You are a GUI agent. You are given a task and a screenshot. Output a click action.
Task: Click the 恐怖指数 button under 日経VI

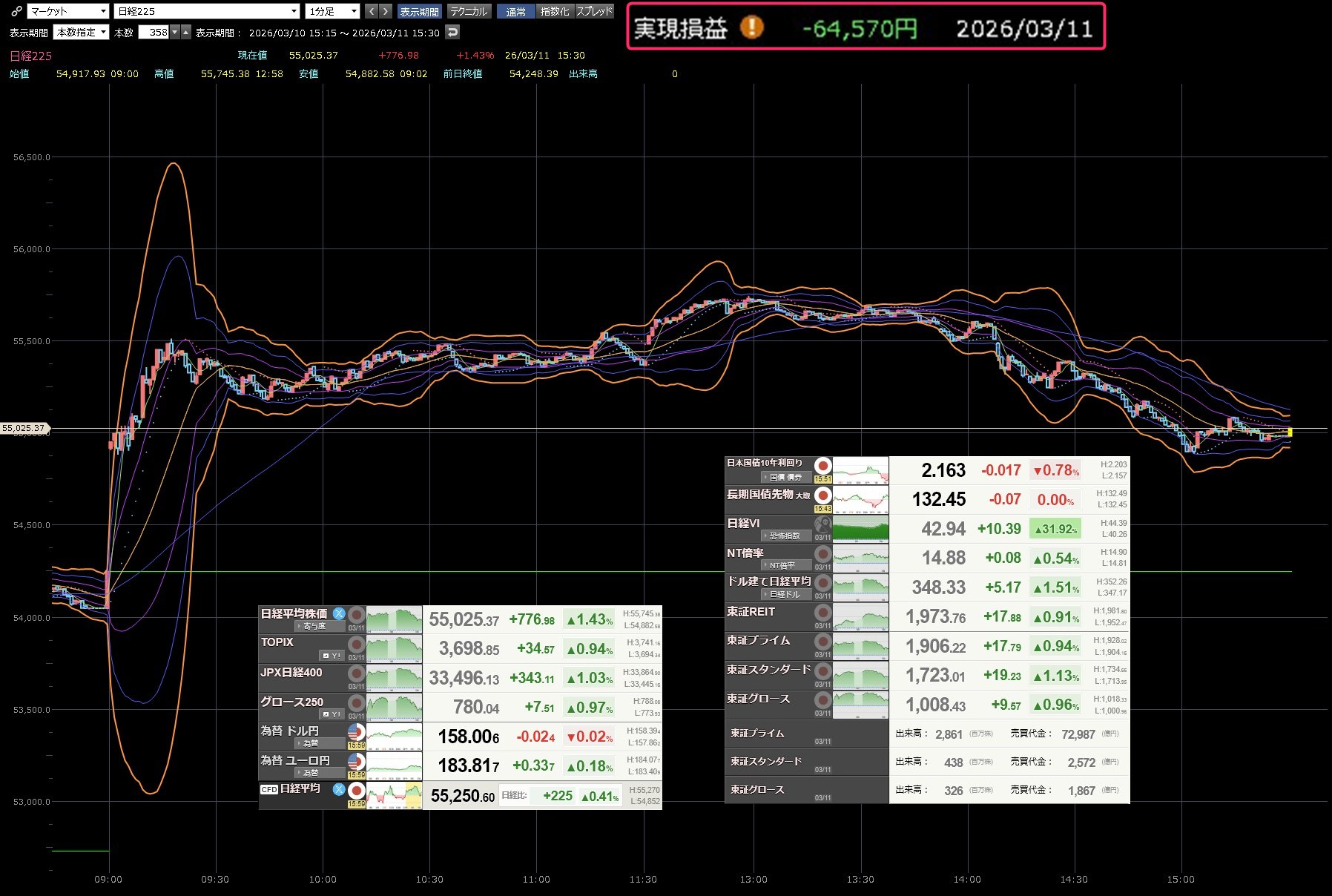(785, 536)
